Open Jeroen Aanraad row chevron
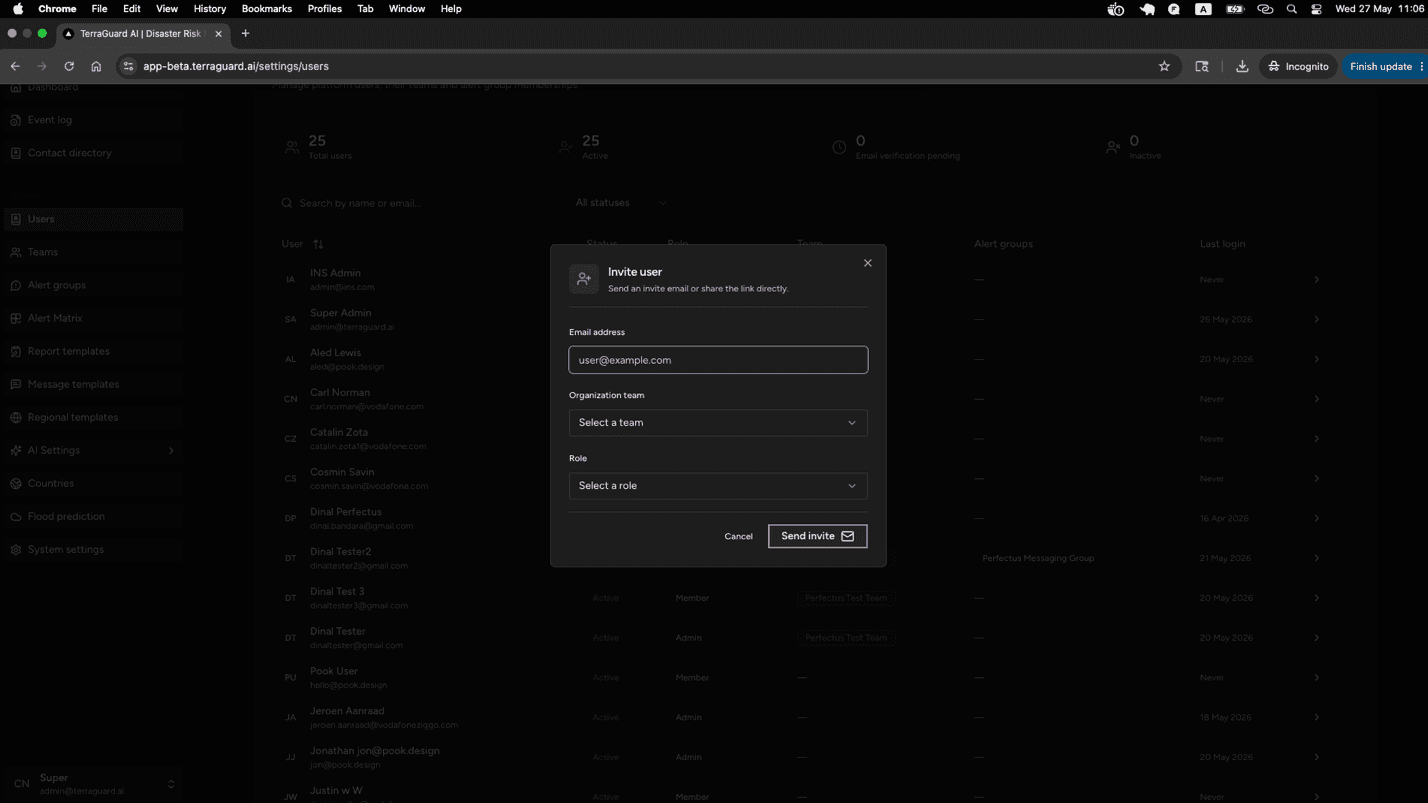This screenshot has height=803, width=1428. [x=1316, y=717]
